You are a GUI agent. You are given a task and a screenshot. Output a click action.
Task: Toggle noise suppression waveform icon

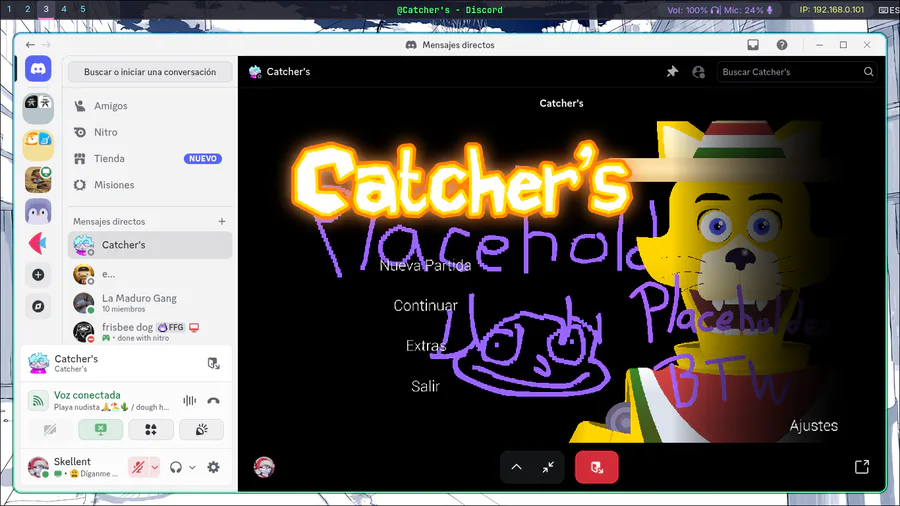(x=189, y=400)
